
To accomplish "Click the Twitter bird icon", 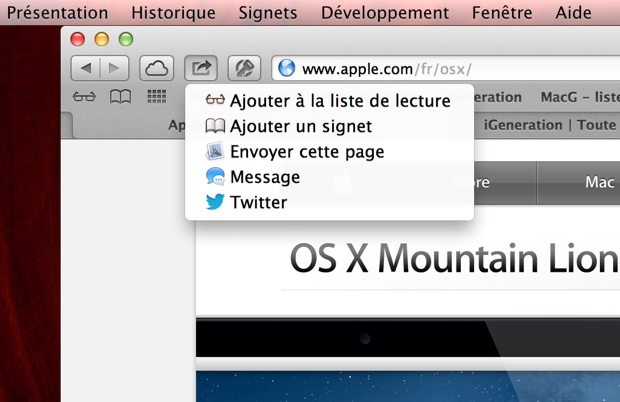I will [215, 202].
